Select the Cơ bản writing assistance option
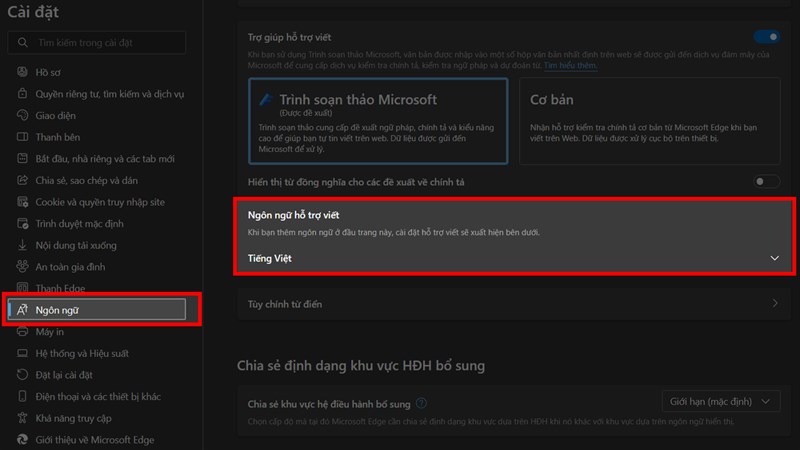 (x=649, y=121)
